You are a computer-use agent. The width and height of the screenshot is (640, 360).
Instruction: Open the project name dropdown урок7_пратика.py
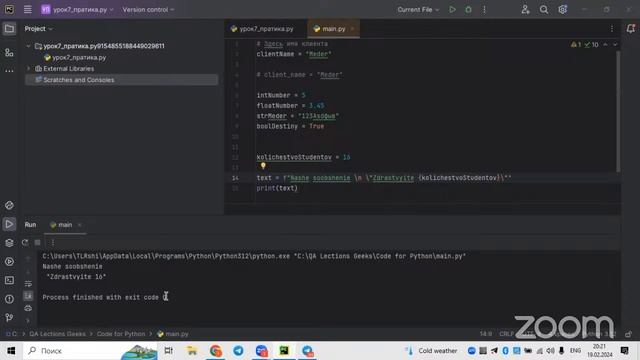[77, 9]
